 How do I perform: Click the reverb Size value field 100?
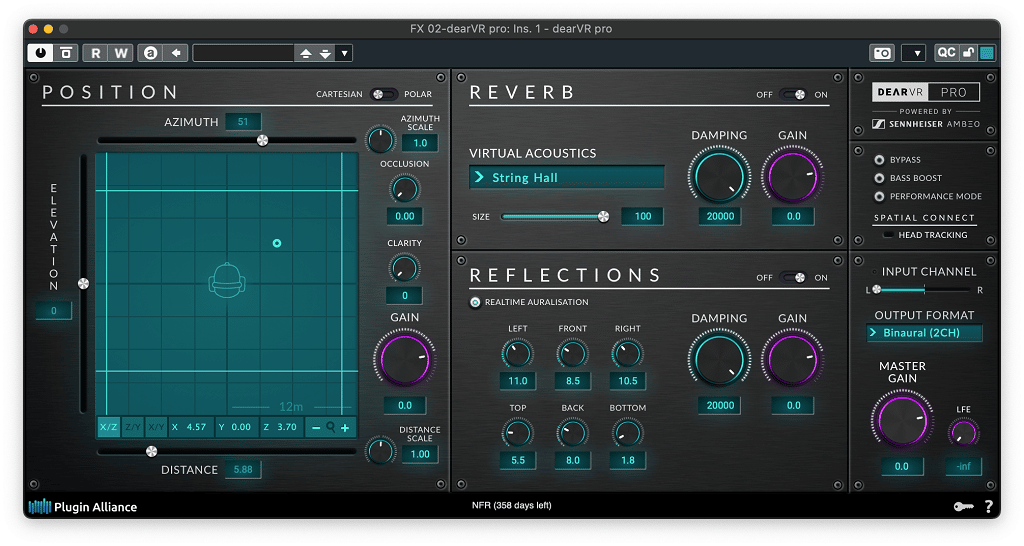pos(643,216)
